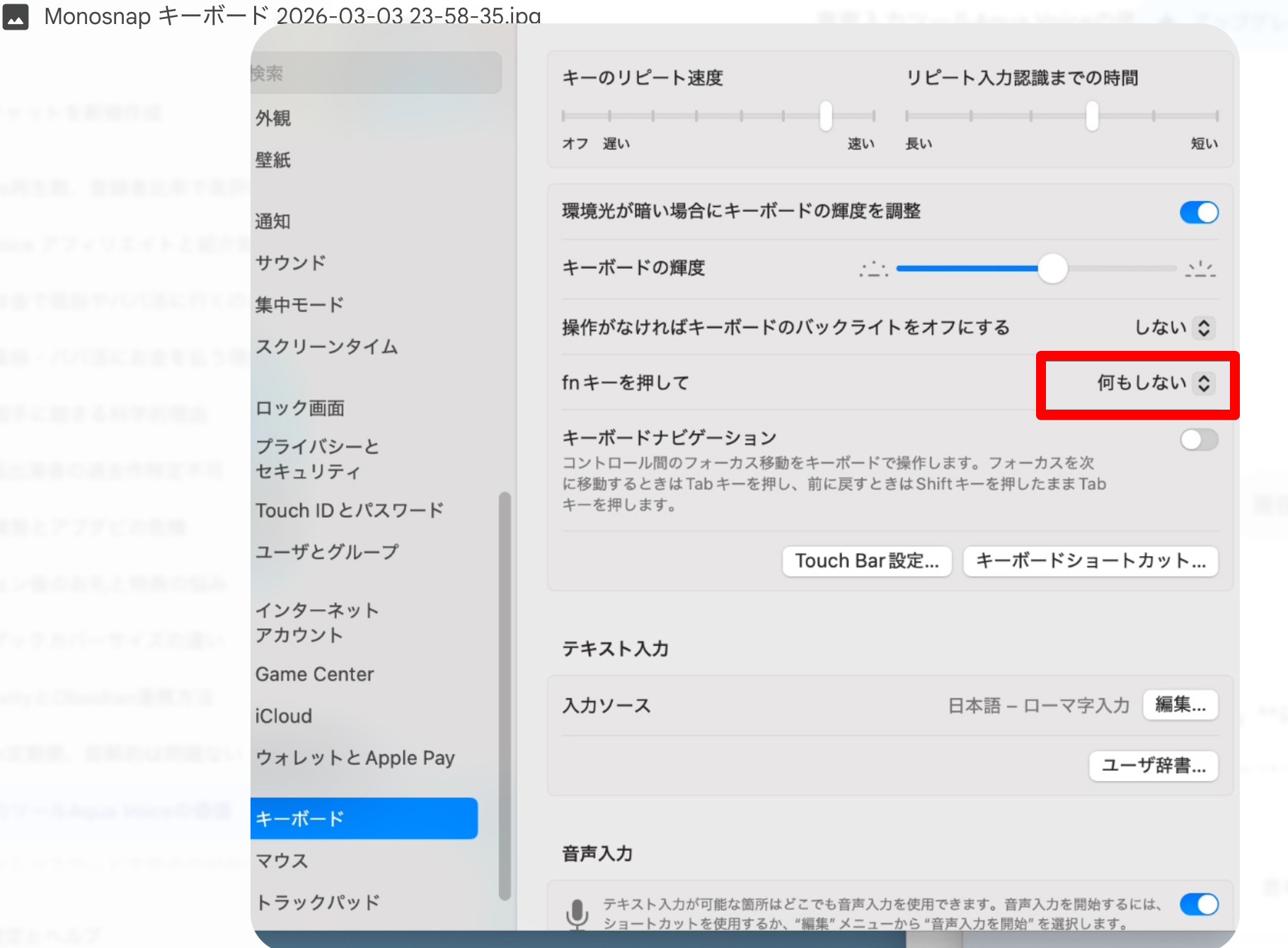Click the image file icon beside the Monosnap title

(16, 16)
